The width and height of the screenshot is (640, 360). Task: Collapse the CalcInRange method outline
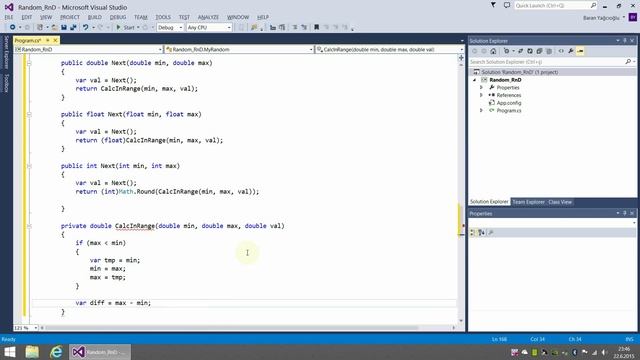(x=29, y=226)
